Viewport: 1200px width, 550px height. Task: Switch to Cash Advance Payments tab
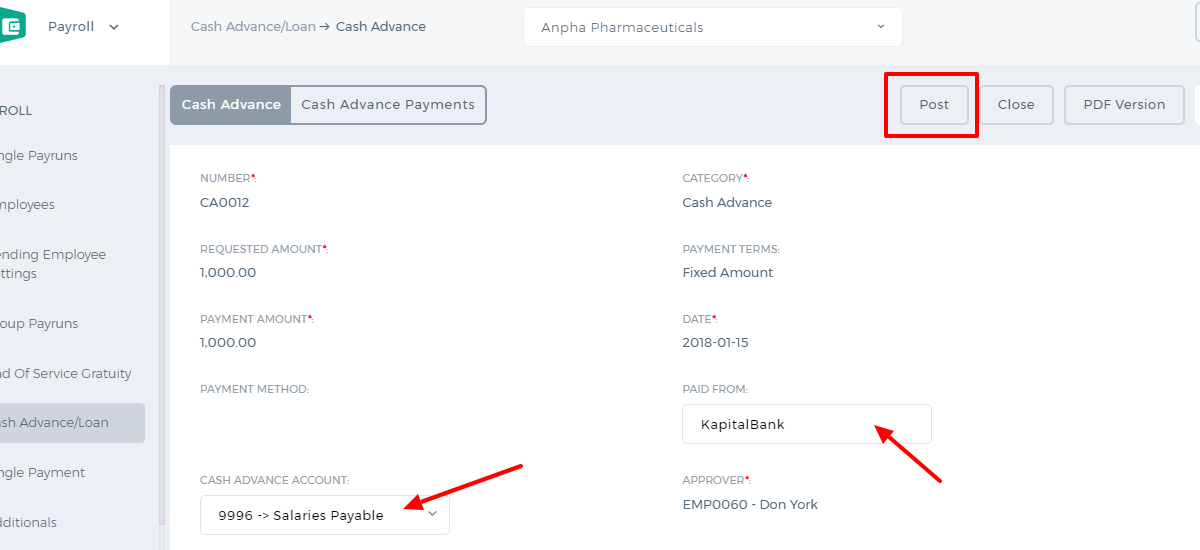click(x=388, y=105)
